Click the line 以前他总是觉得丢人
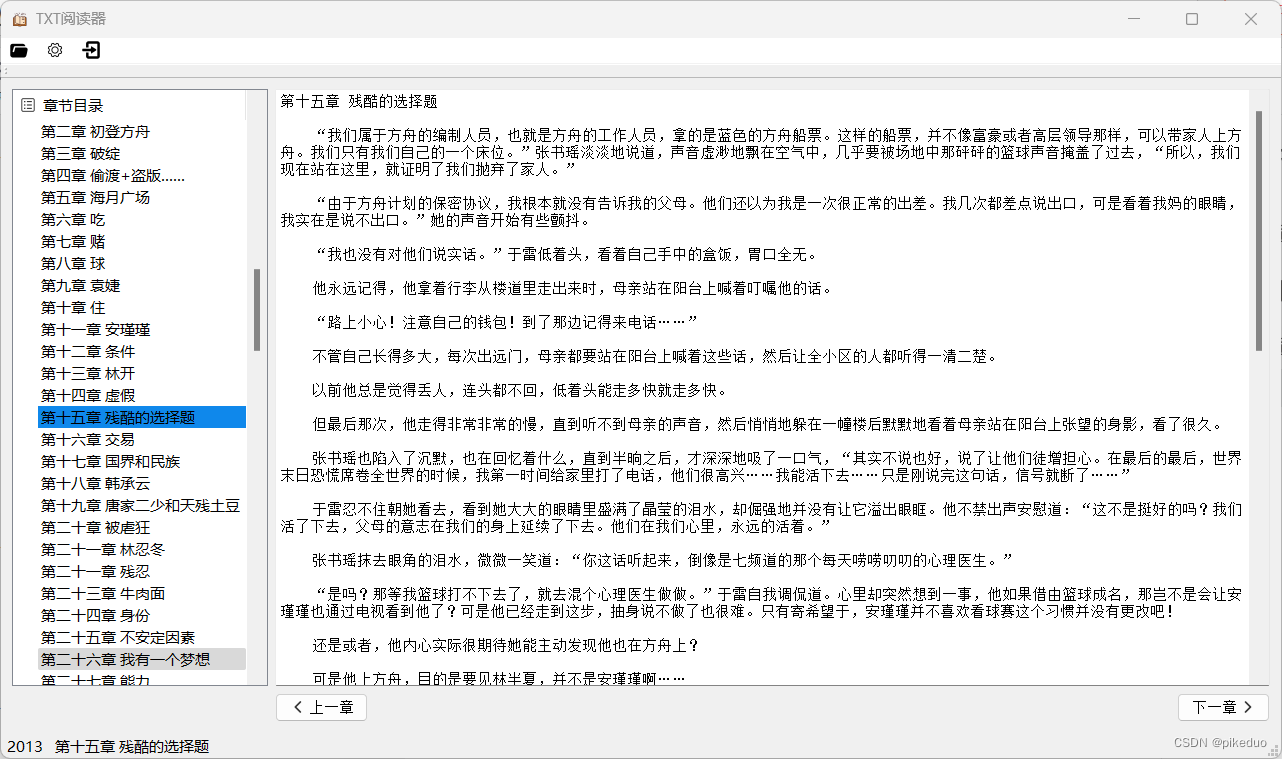The image size is (1282, 759). point(520,390)
